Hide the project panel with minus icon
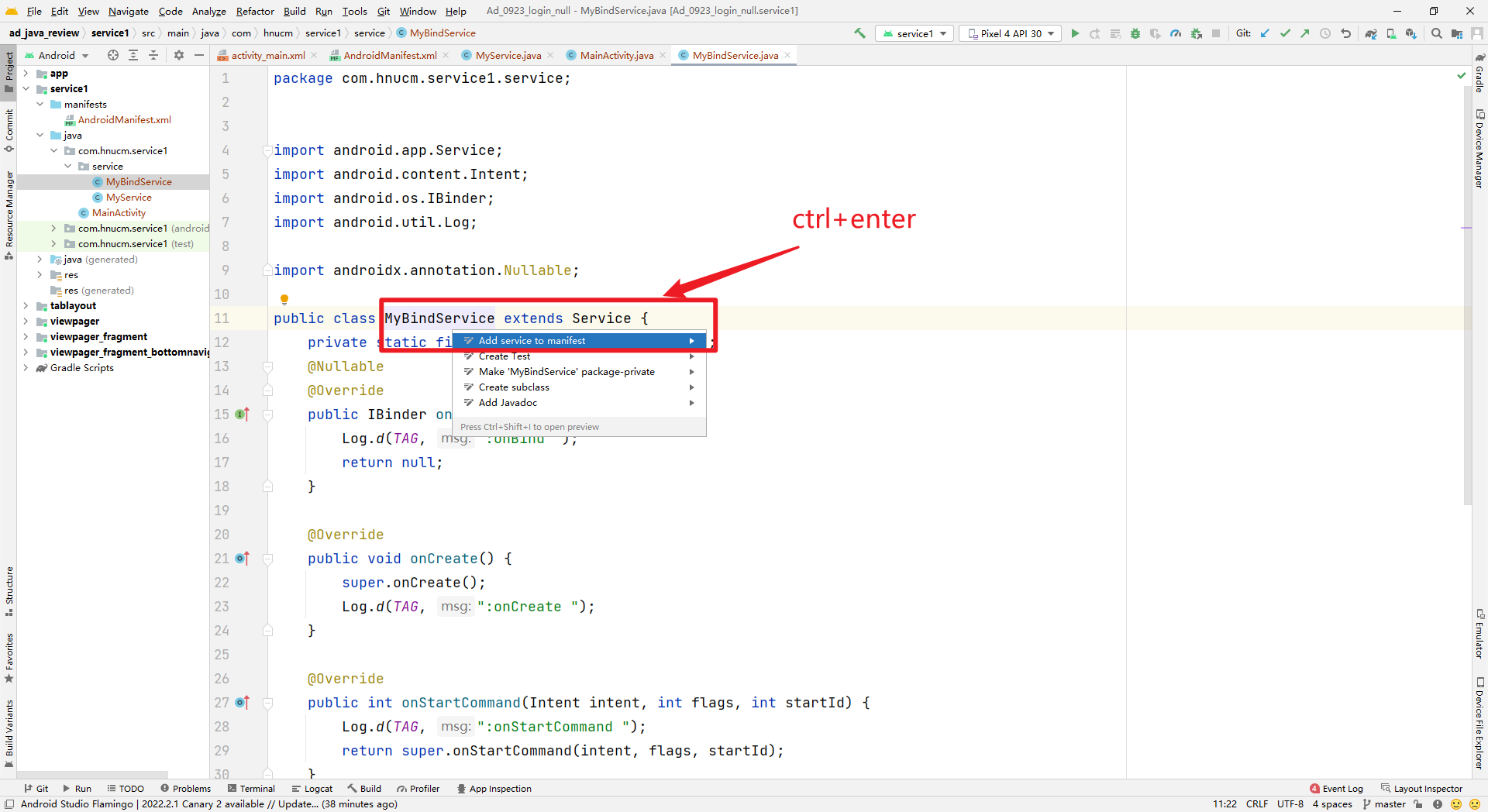This screenshot has height=812, width=1488. (199, 55)
